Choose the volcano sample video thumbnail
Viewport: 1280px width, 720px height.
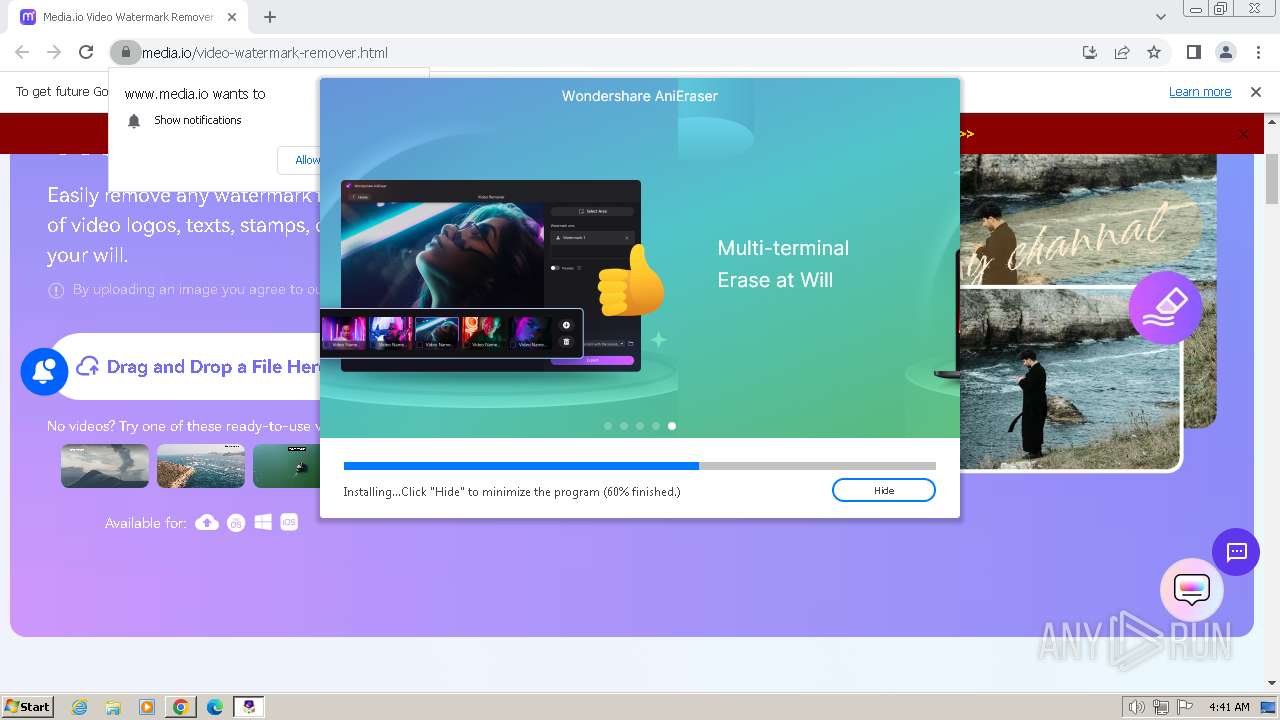[105, 466]
